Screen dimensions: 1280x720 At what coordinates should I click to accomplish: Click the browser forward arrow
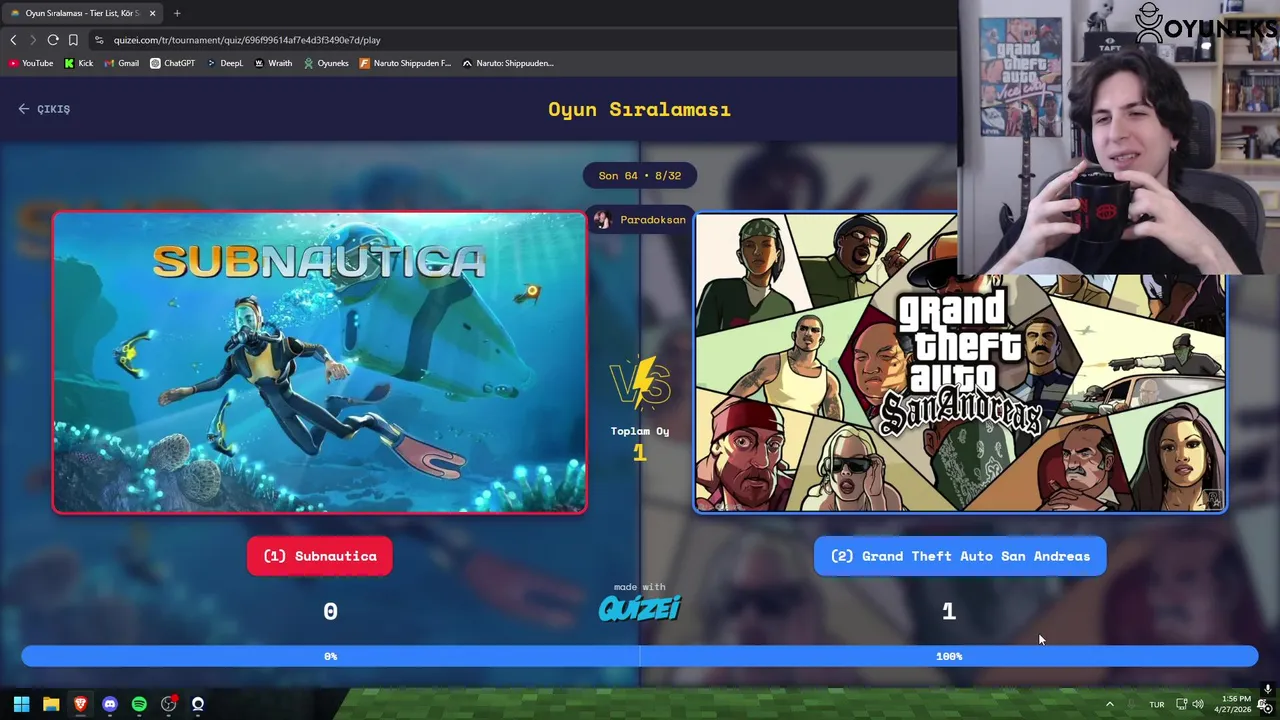pos(33,40)
